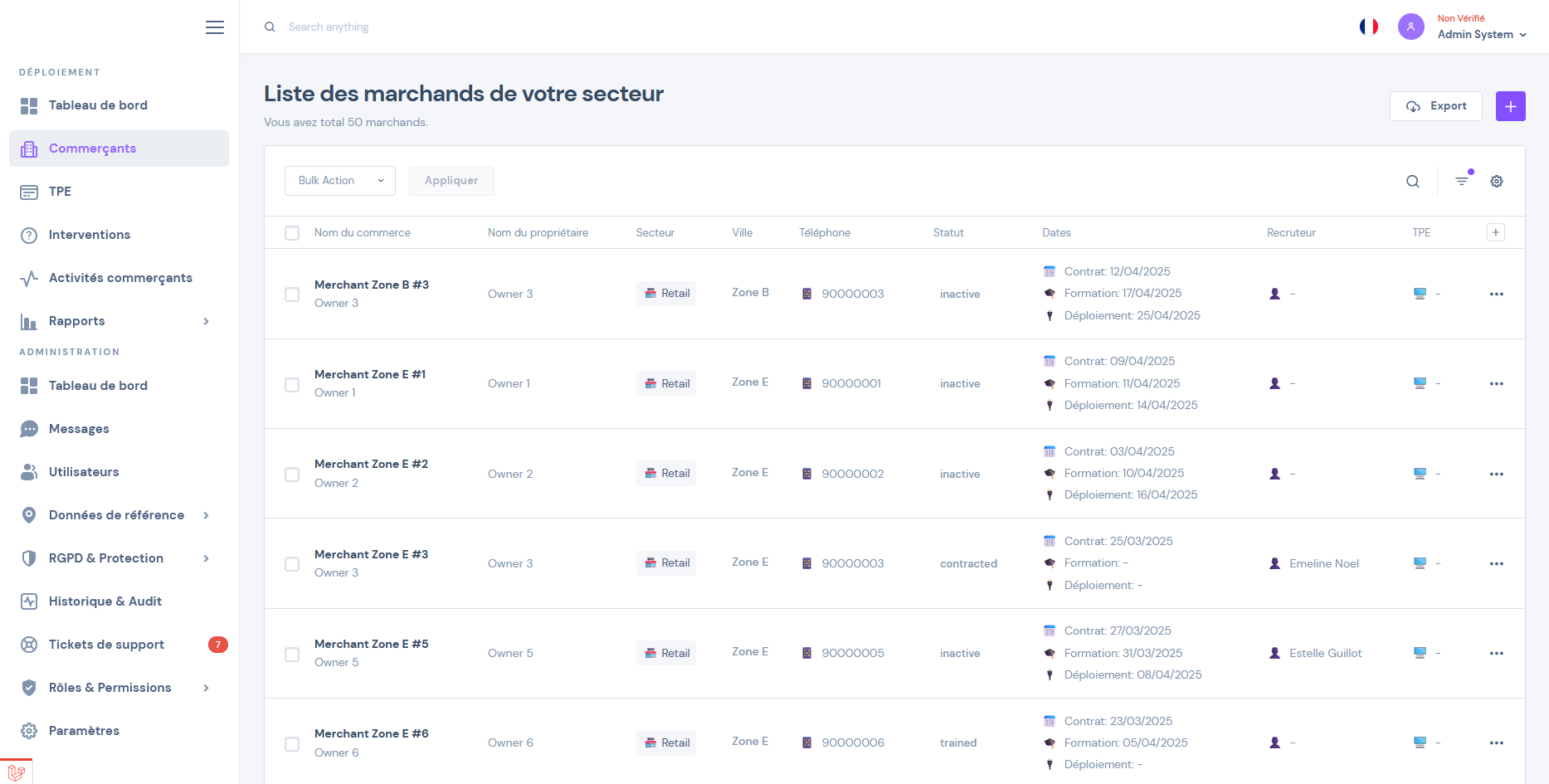Image resolution: width=1549 pixels, height=784 pixels.
Task: Click the hamburger menu icon in sidebar
Action: tap(215, 27)
